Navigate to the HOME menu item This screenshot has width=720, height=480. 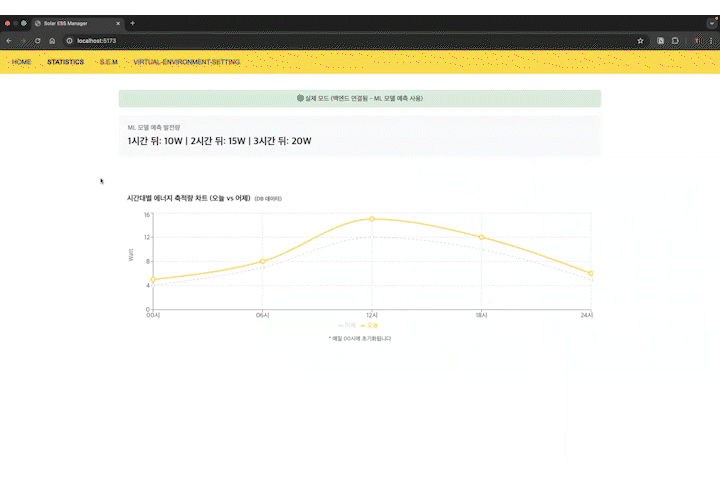pos(21,62)
